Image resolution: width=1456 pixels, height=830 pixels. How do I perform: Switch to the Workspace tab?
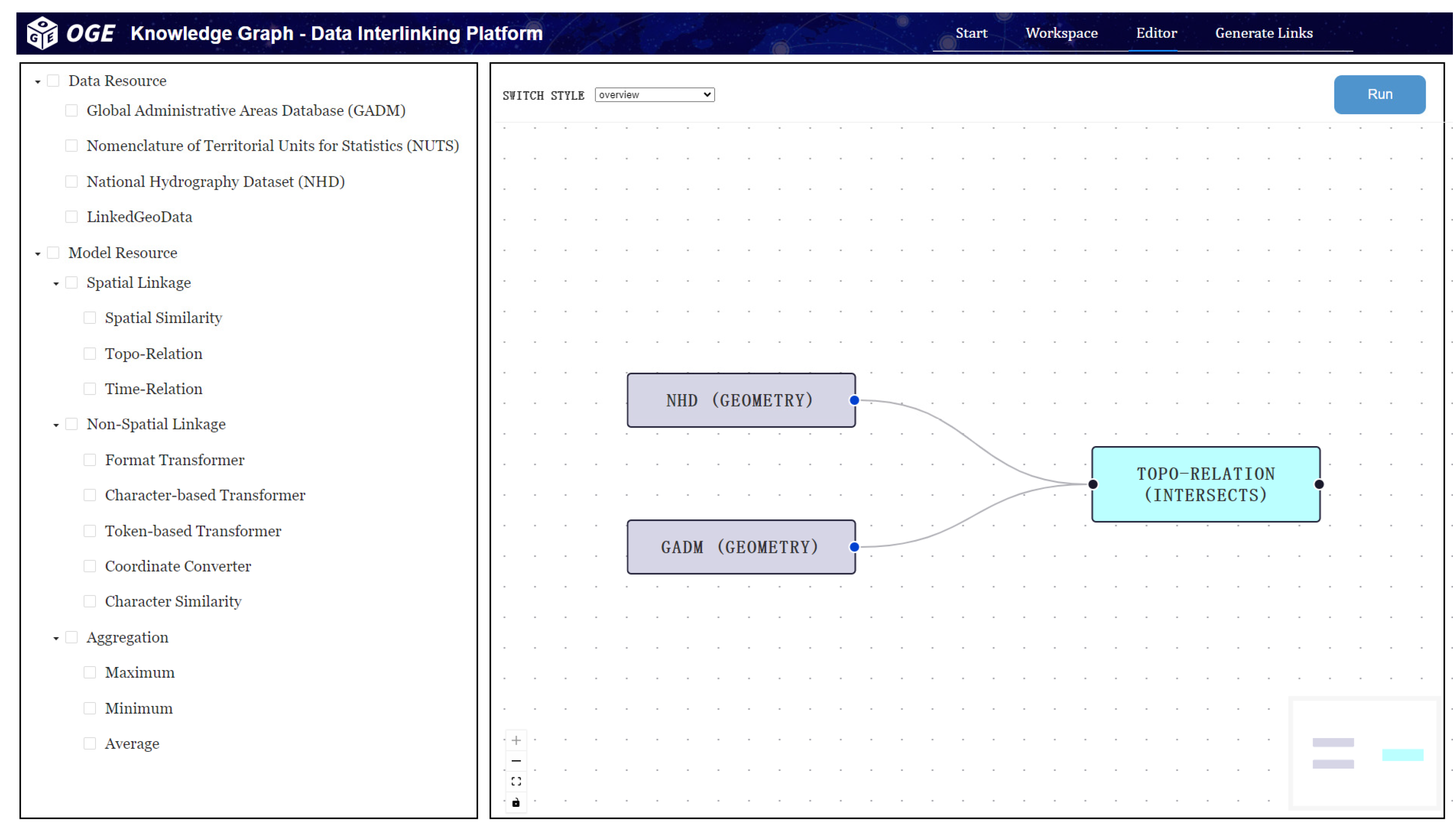[1061, 33]
